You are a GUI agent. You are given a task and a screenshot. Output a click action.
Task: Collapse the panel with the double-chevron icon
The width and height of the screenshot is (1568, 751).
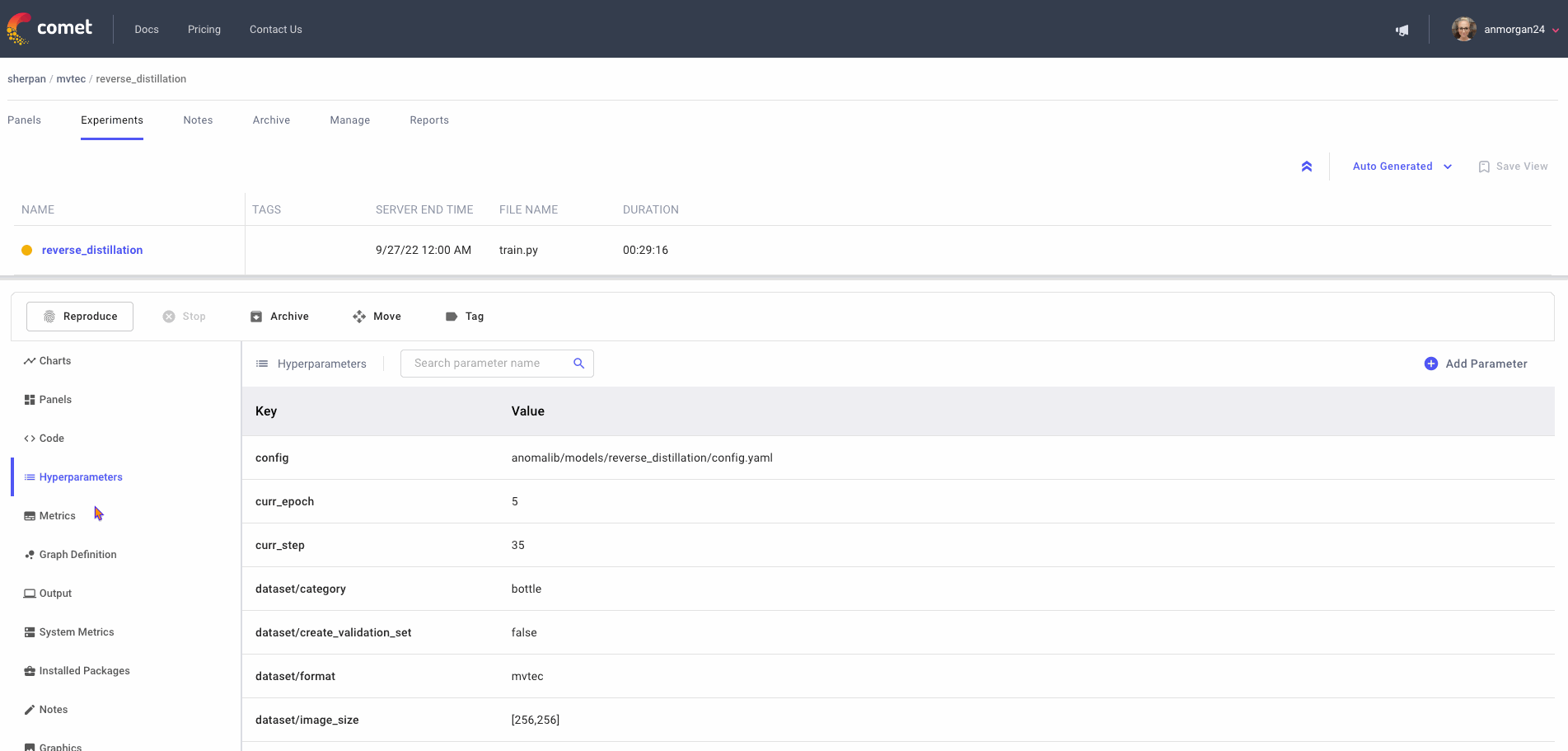click(1307, 167)
